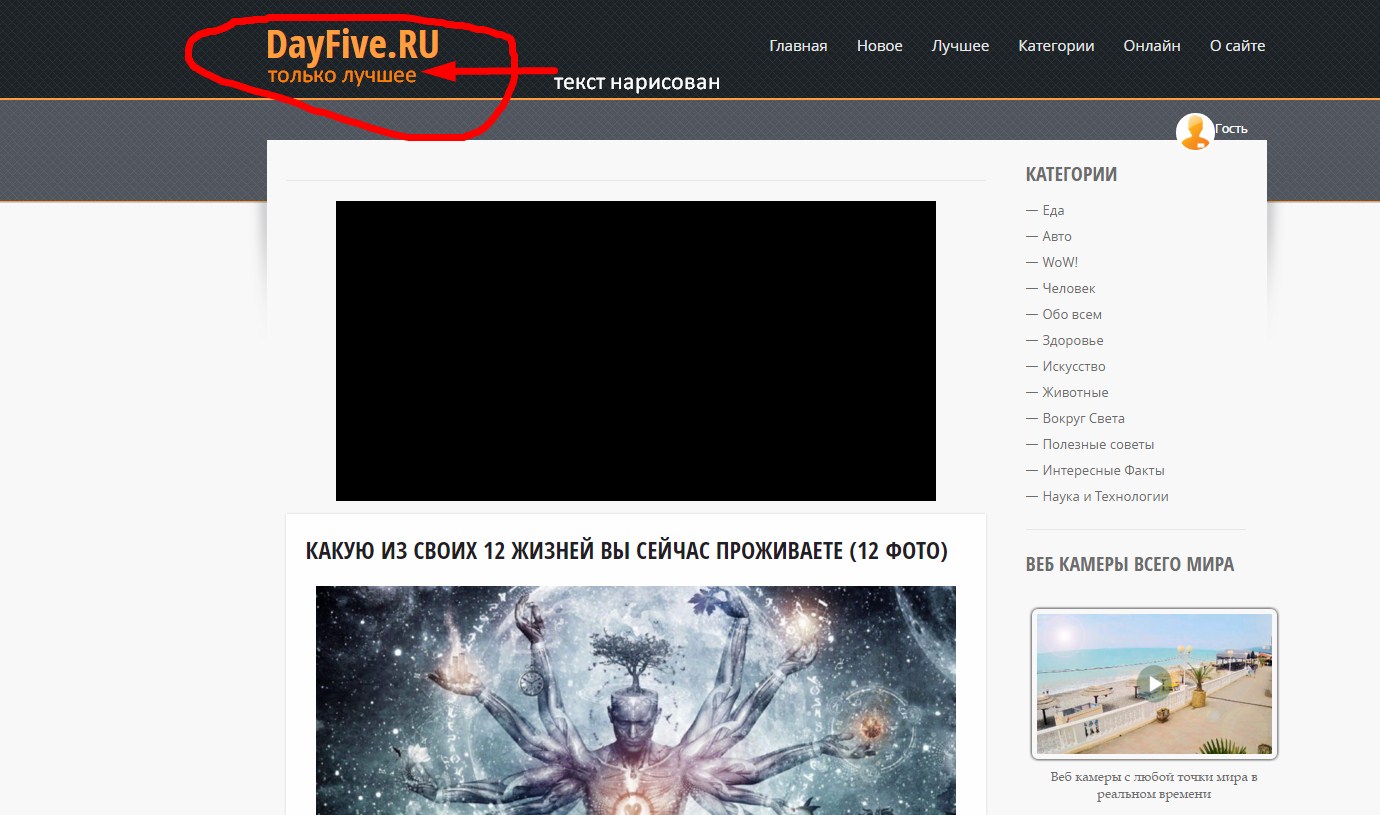Click the webcam caption about реальном времени
Viewport: 1380px width, 815px height.
(1154, 785)
